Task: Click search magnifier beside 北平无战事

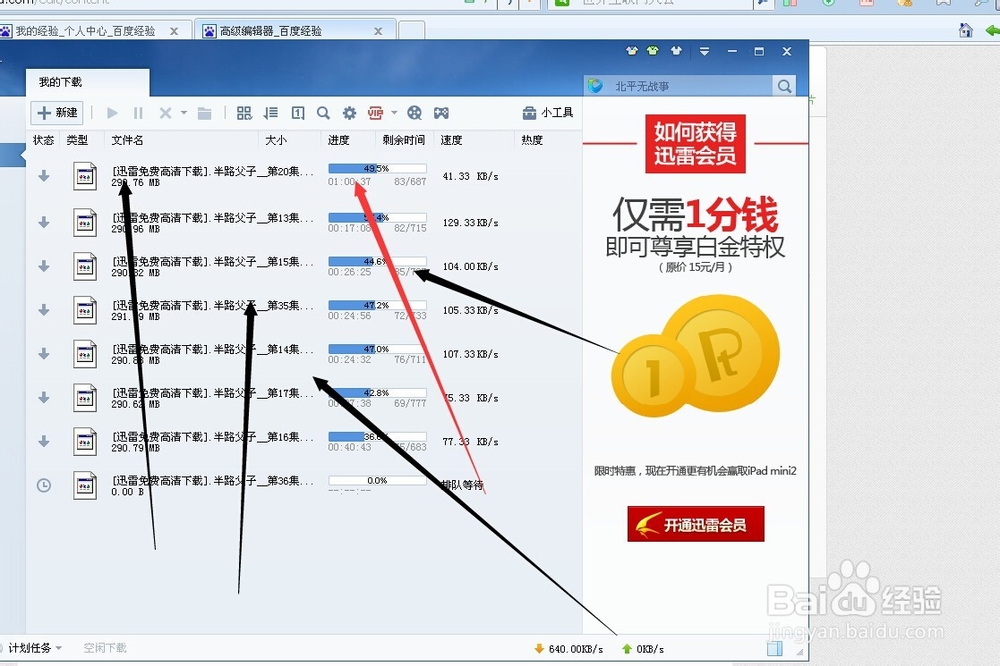Action: [784, 86]
